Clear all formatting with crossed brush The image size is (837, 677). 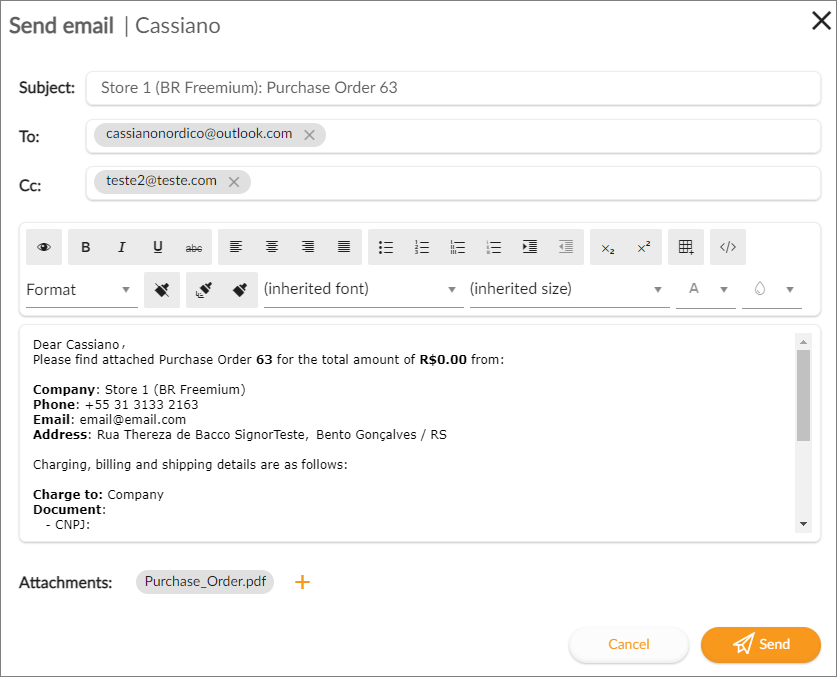(162, 290)
